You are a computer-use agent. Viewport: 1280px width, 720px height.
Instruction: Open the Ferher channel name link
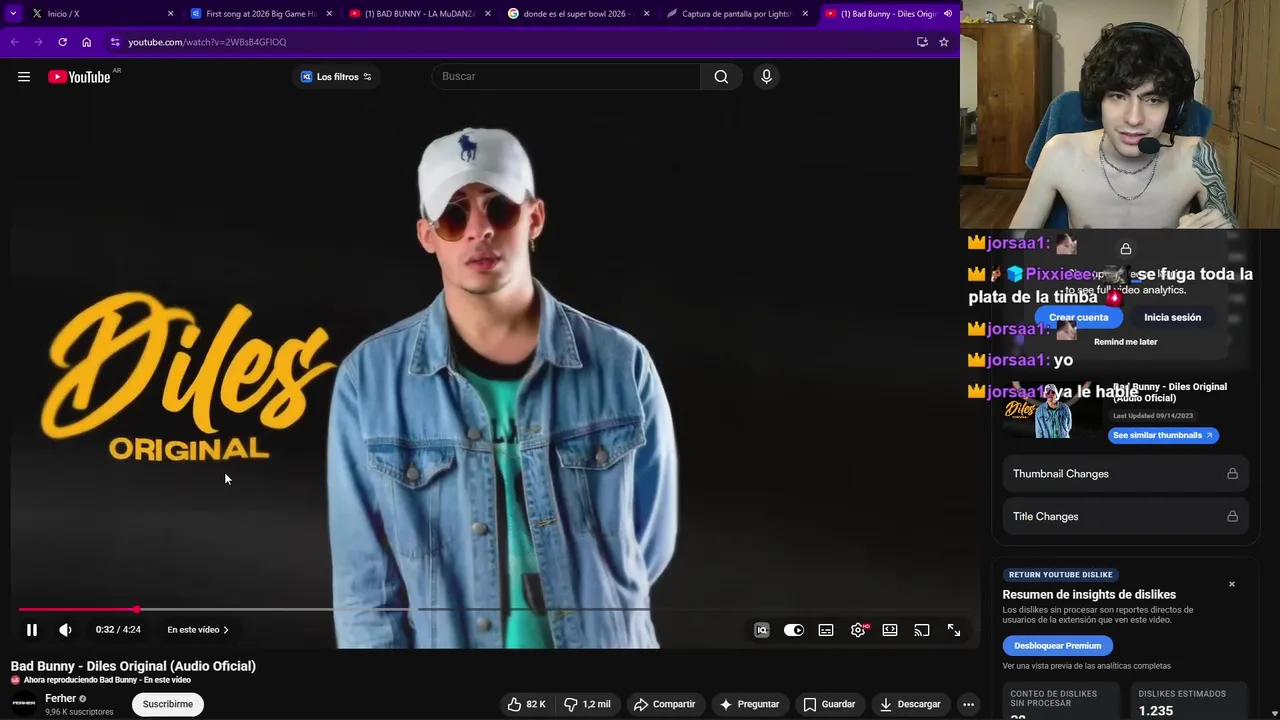pos(60,698)
